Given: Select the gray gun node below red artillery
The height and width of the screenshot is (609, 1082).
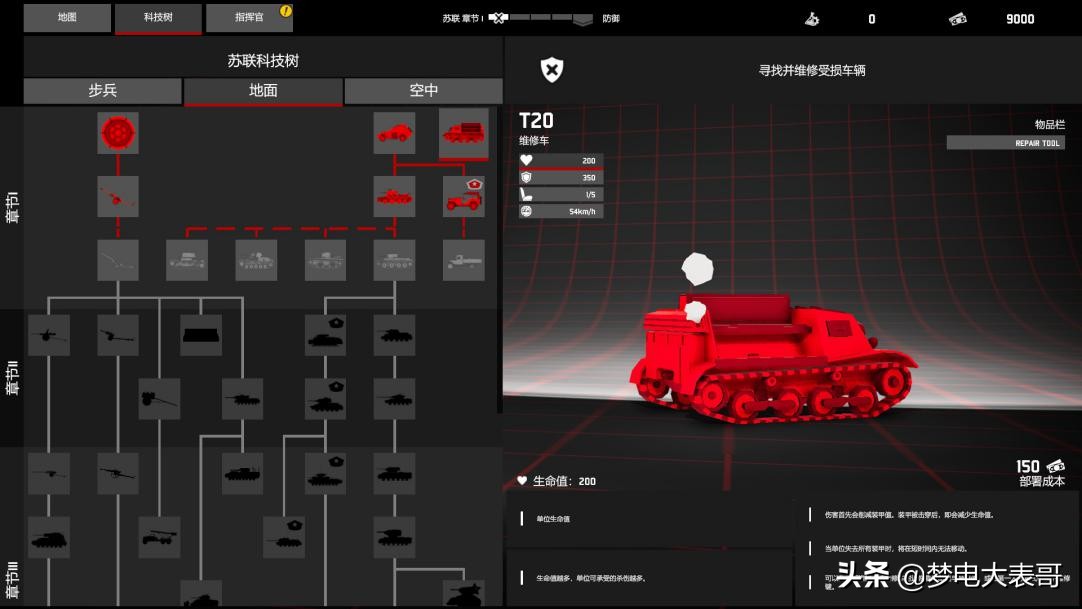Looking at the screenshot, I should point(118,260).
